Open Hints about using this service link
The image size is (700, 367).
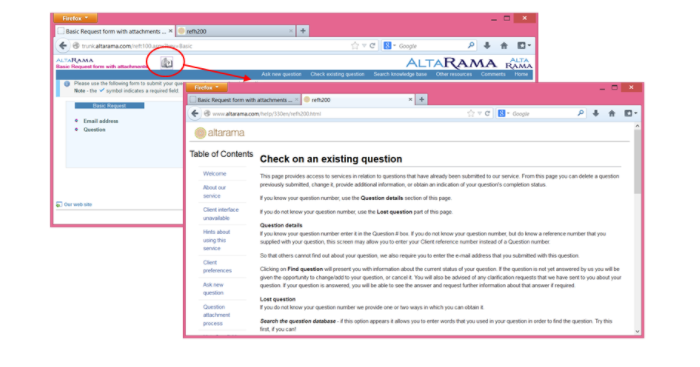click(217, 240)
